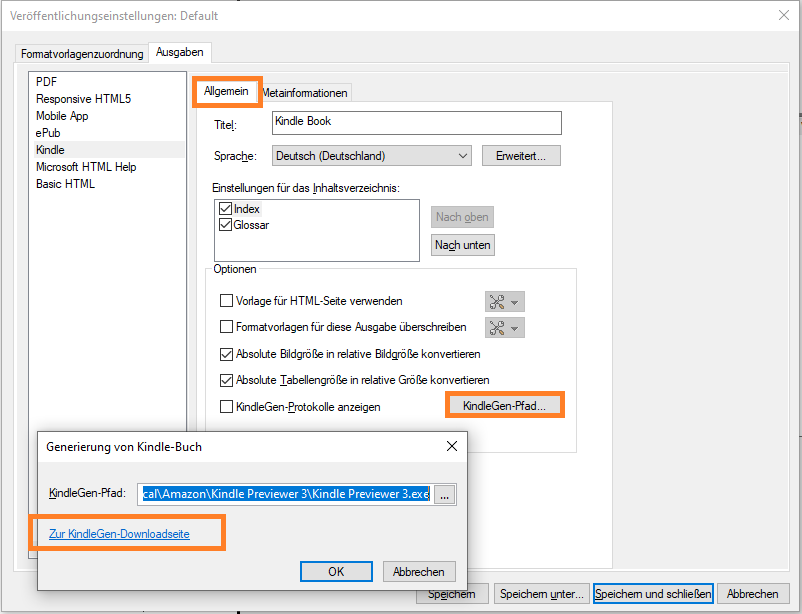Click the KindleGen-Pfad... button
Image resolution: width=802 pixels, height=614 pixels.
pyautogui.click(x=504, y=405)
